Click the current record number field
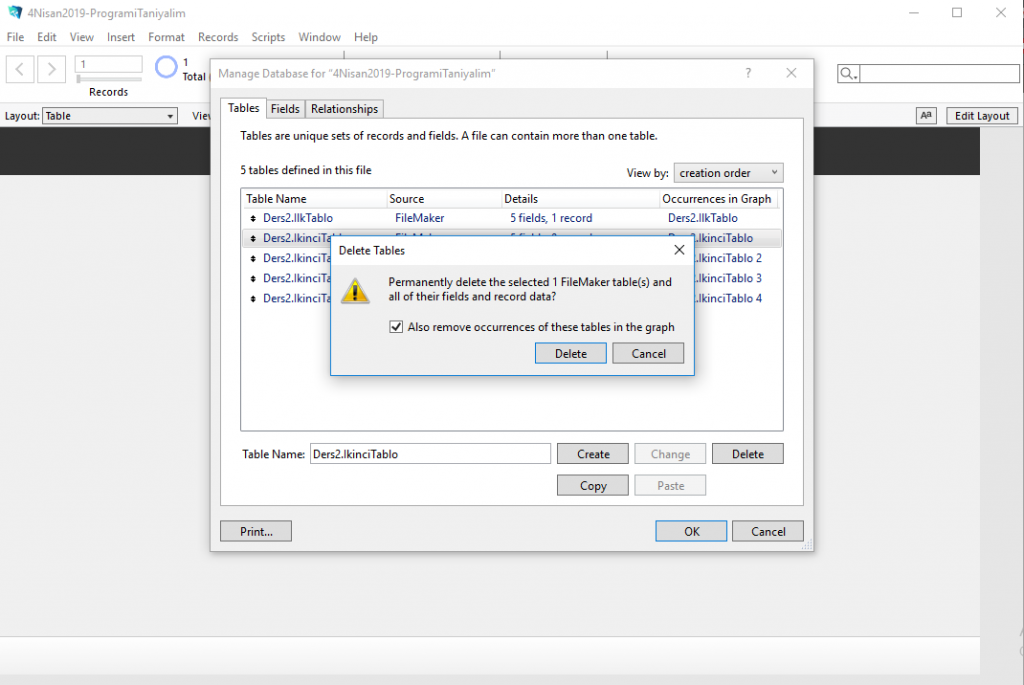Viewport: 1024px width, 685px height. pos(108,64)
